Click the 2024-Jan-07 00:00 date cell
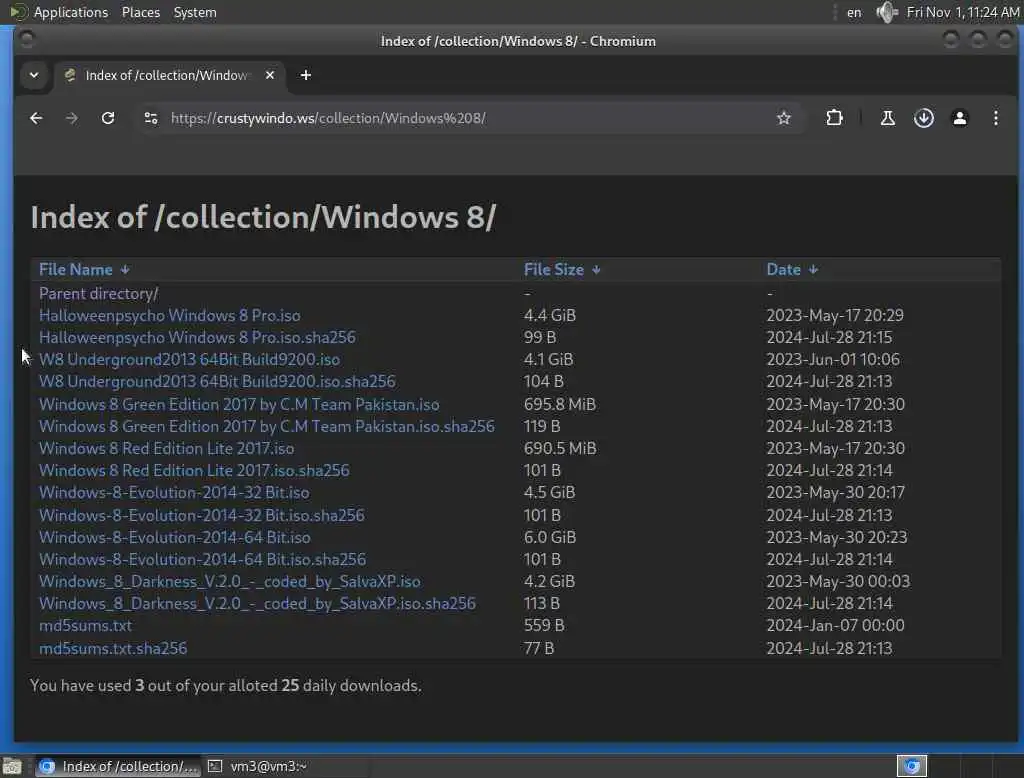 coord(835,626)
